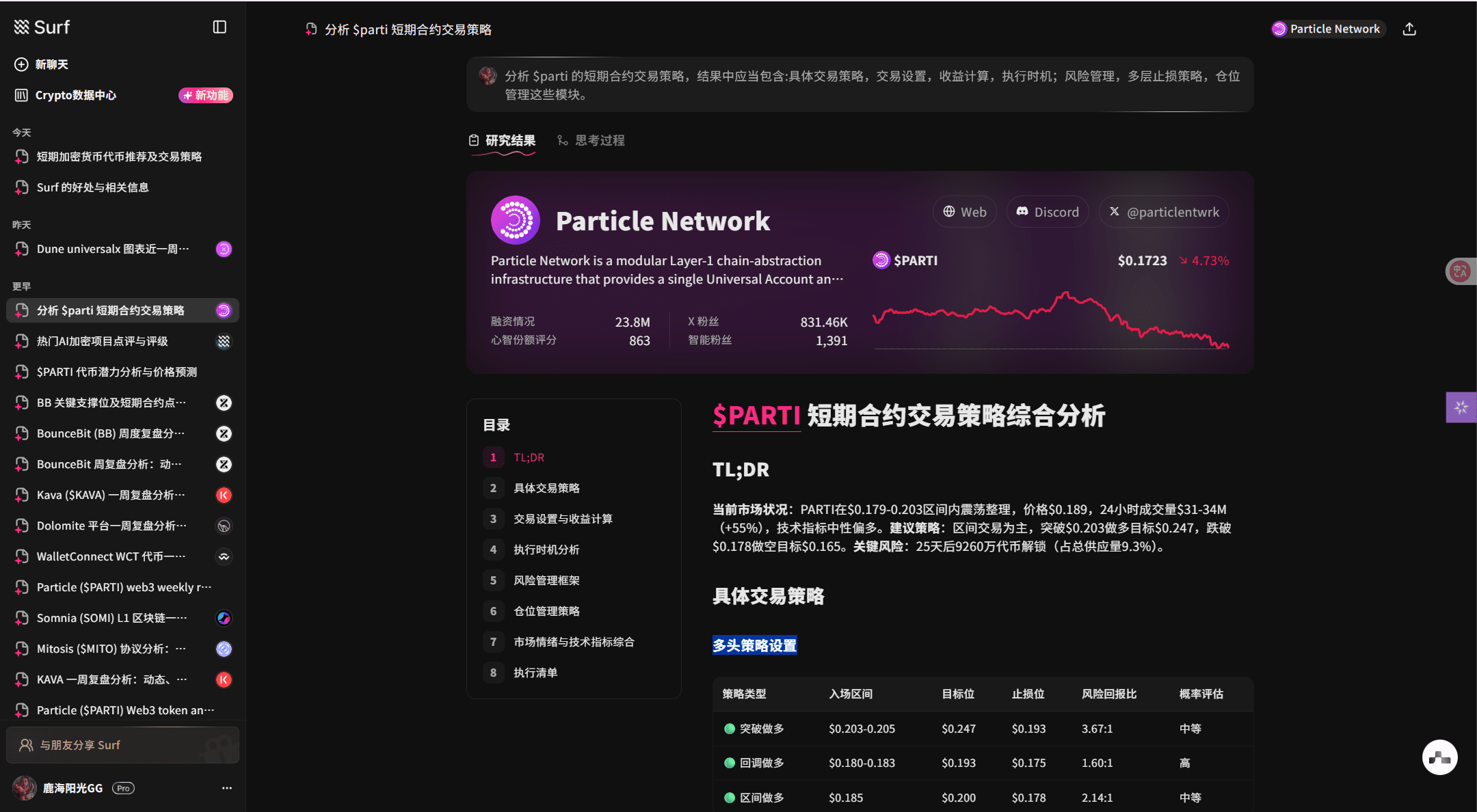
Task: Open Discord link button
Action: pyautogui.click(x=1047, y=212)
